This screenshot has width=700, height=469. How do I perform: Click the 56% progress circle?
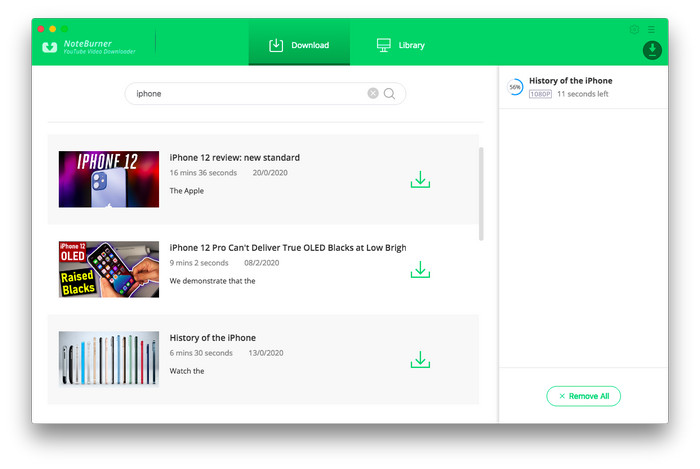pos(515,87)
